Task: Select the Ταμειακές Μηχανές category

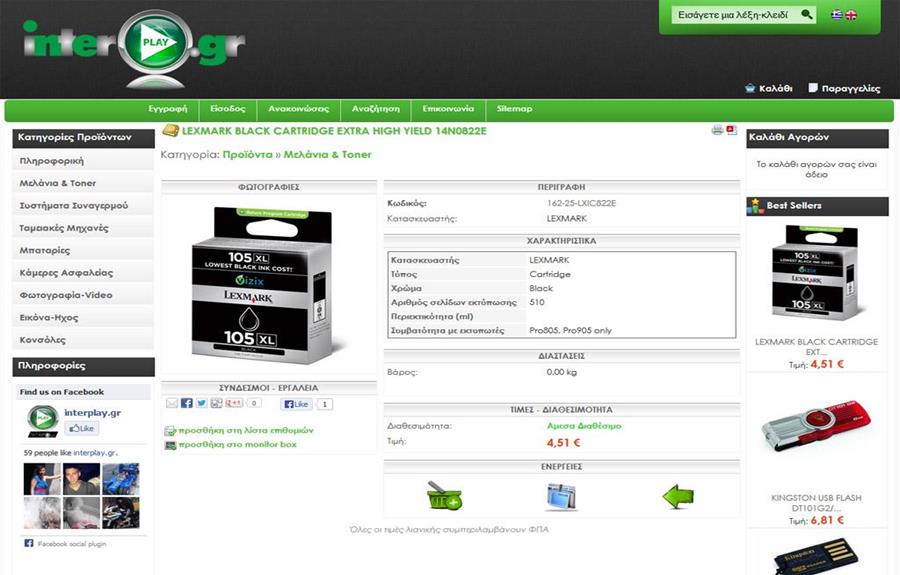Action: [x=83, y=228]
